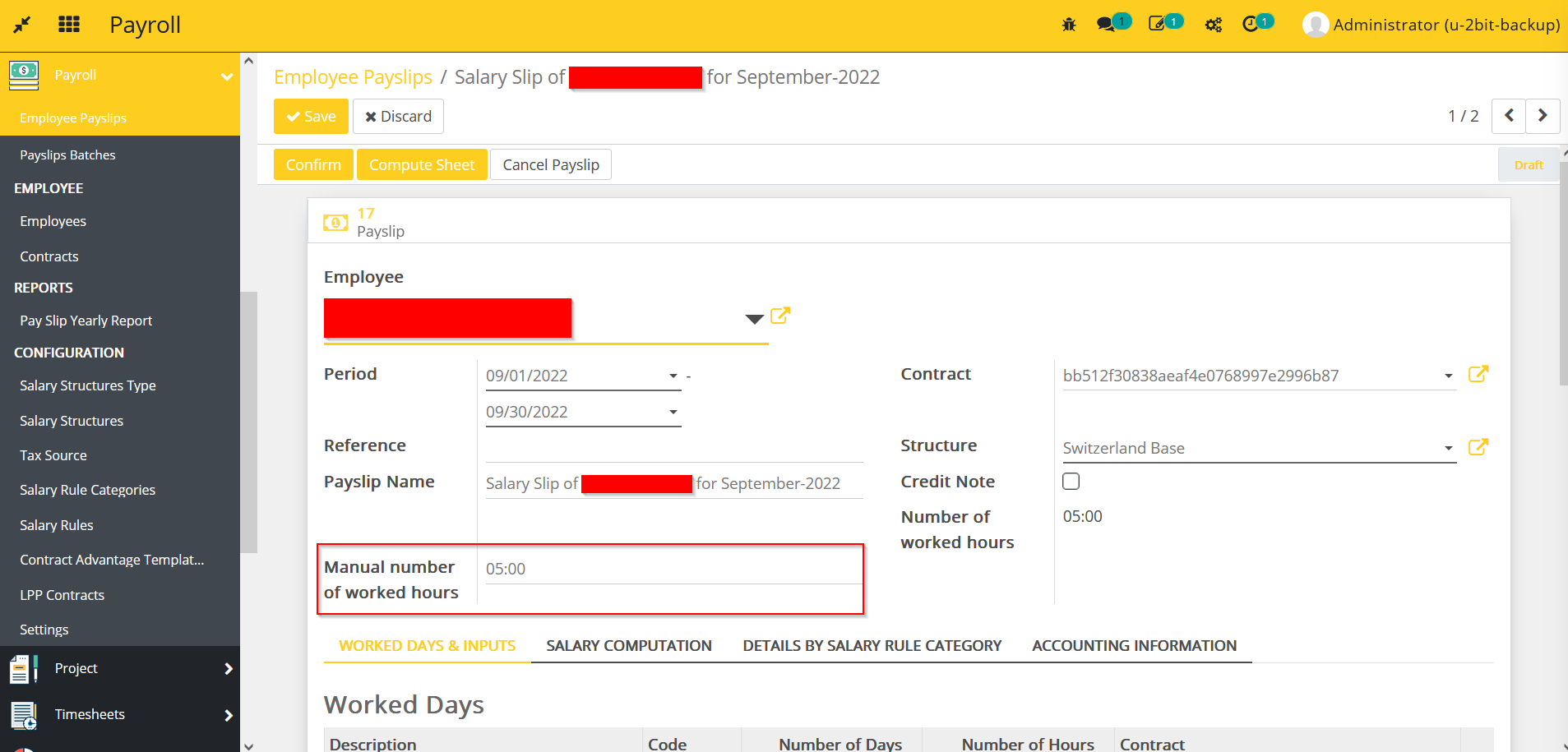Open the Accounting Information tab

(1134, 646)
